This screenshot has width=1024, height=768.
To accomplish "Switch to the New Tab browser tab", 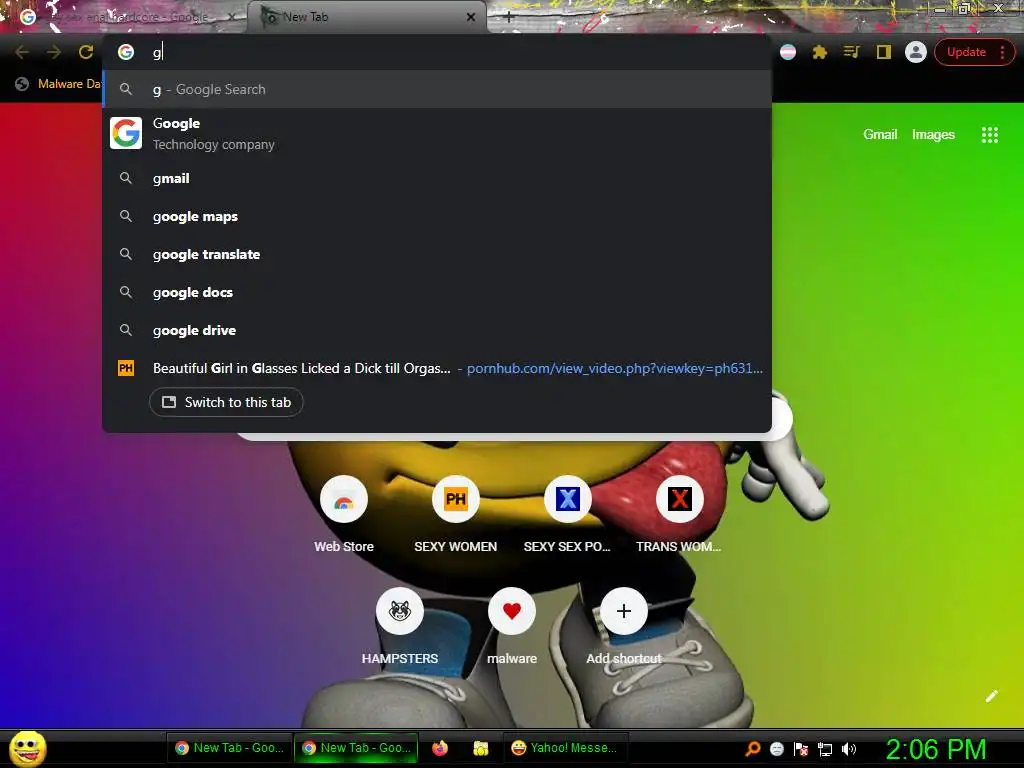I will 366,17.
